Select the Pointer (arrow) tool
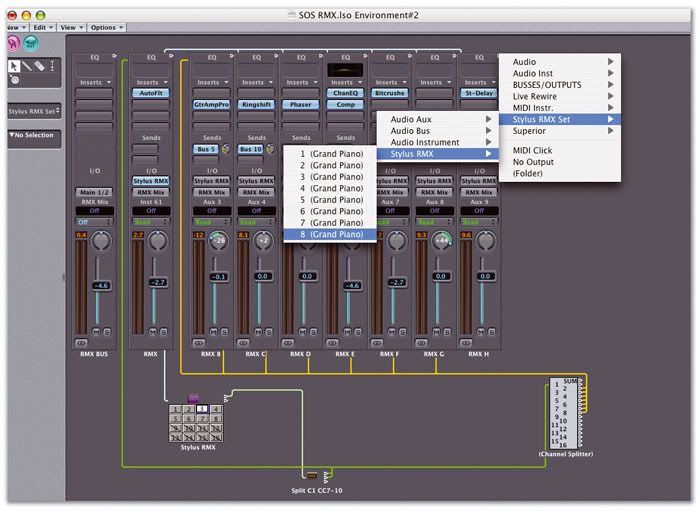Viewport: 700px width, 511px height. click(x=14, y=66)
